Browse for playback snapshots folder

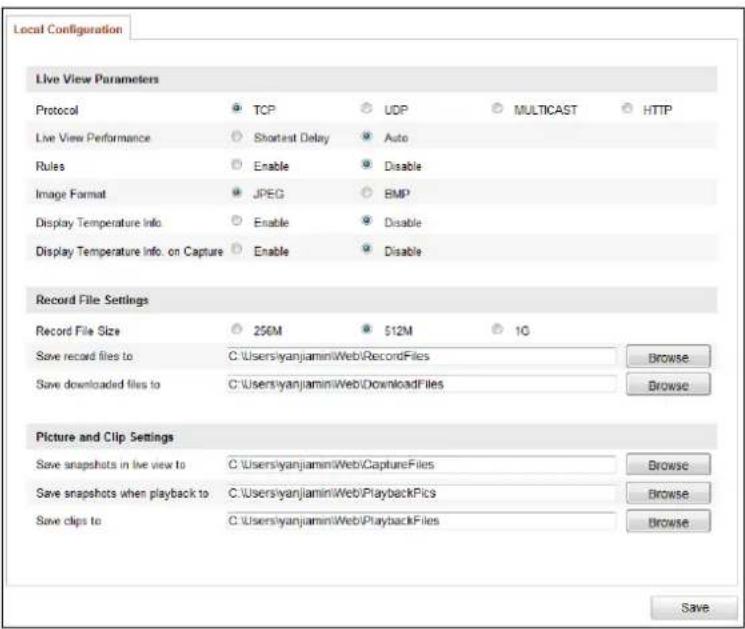click(x=668, y=494)
